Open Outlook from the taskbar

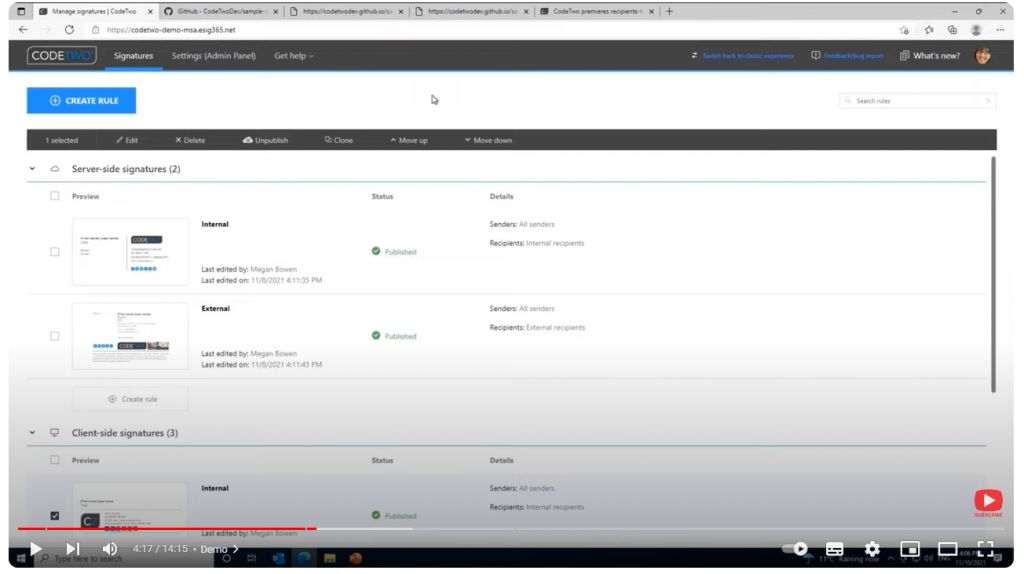[278, 558]
